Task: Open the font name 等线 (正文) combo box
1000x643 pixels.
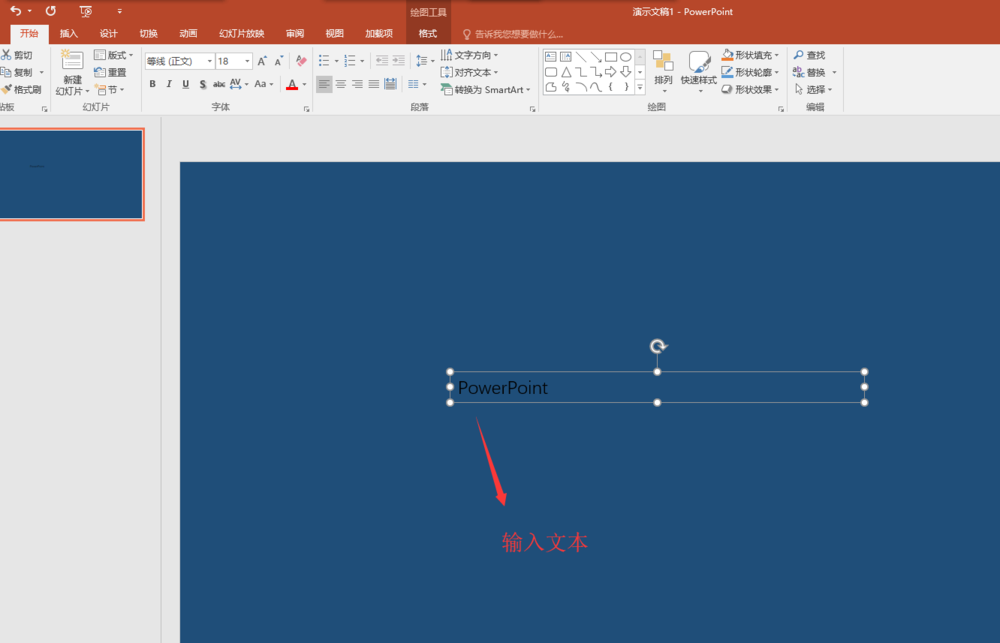Action: (179, 61)
